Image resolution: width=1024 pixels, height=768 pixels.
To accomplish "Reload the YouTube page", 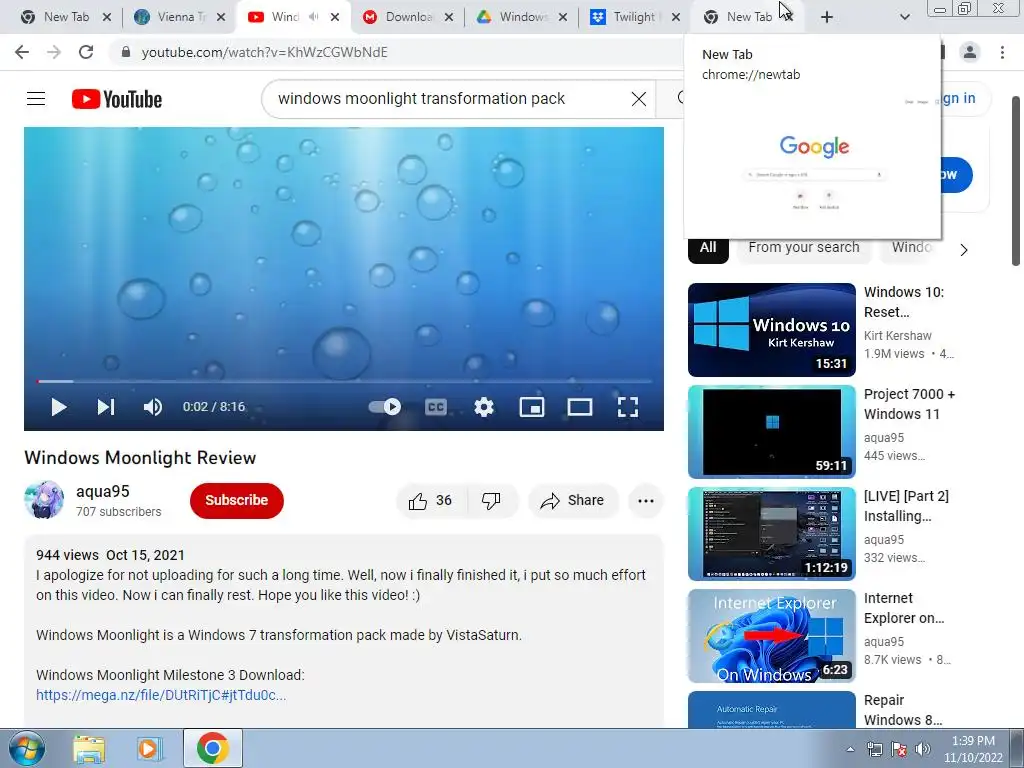I will (x=86, y=52).
